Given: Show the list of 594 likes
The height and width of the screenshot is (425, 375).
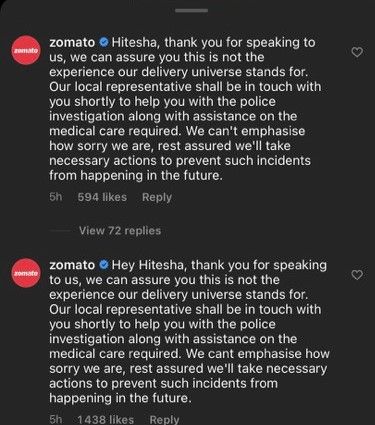Looking at the screenshot, I should [102, 197].
